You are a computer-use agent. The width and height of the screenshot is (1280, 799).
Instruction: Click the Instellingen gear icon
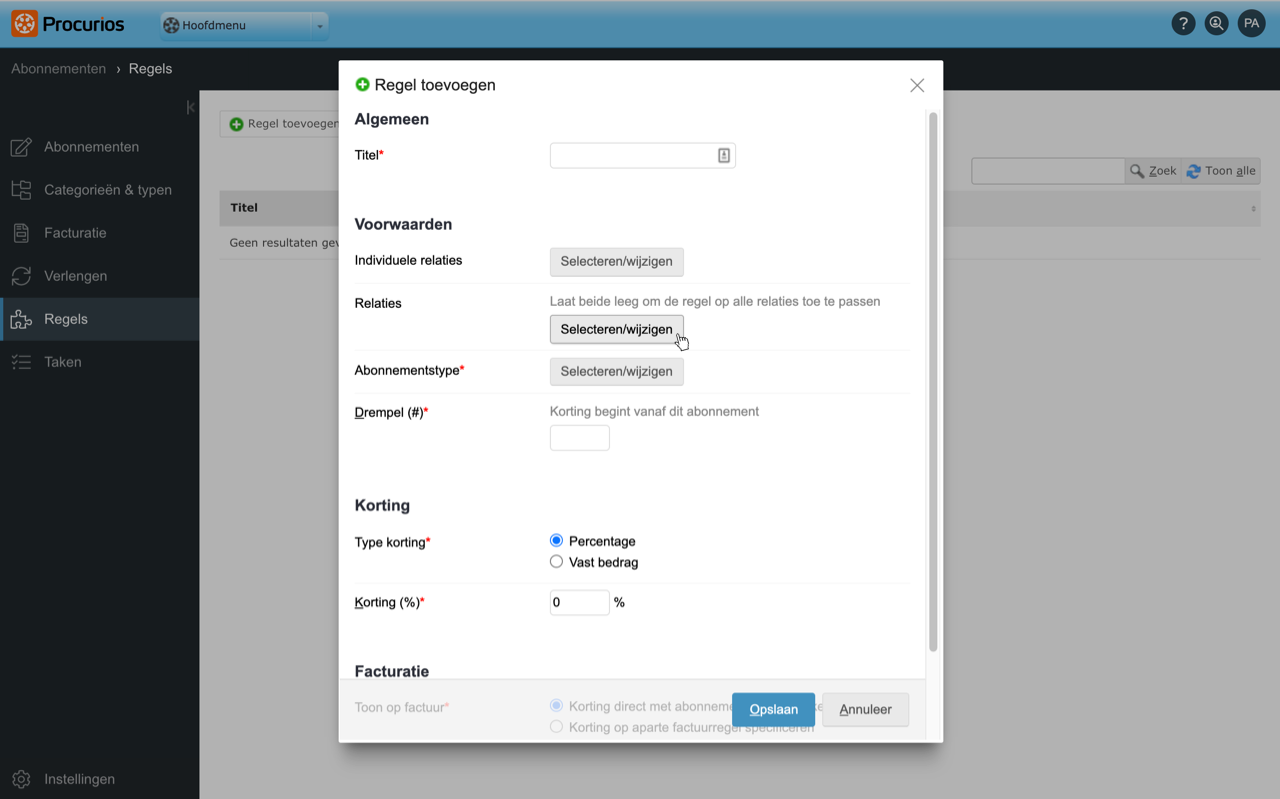coord(21,779)
